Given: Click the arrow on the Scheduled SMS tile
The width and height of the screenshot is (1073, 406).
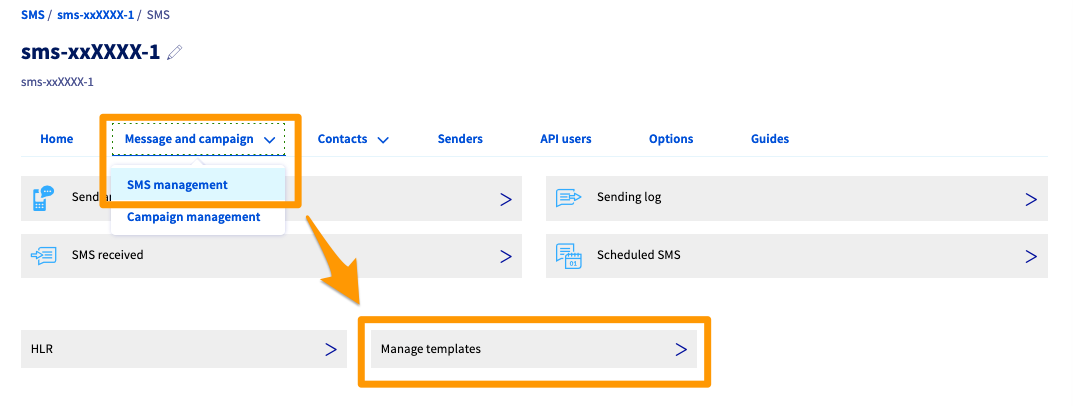Looking at the screenshot, I should click(1030, 256).
